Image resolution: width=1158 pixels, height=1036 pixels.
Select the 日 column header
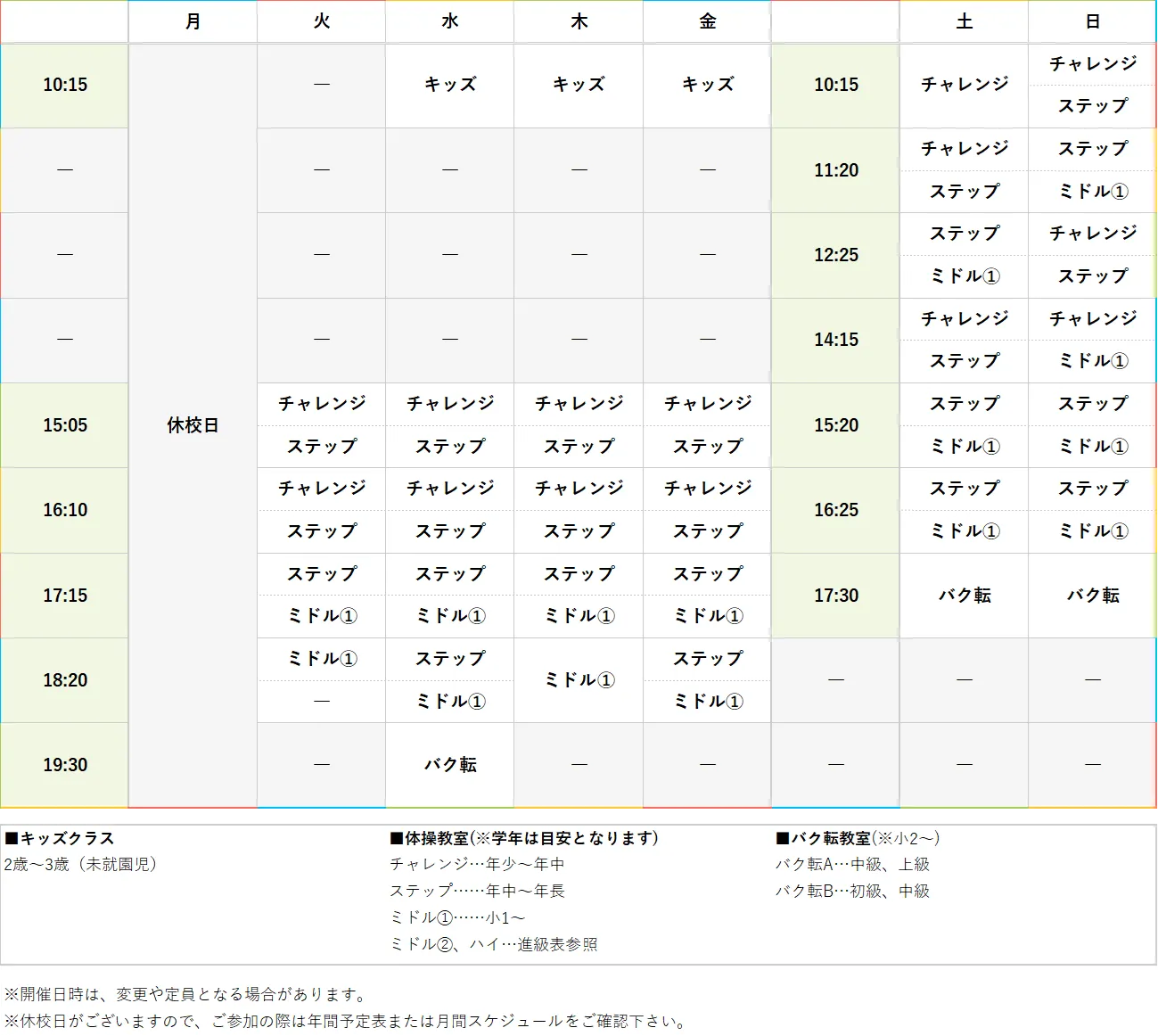[1091, 21]
